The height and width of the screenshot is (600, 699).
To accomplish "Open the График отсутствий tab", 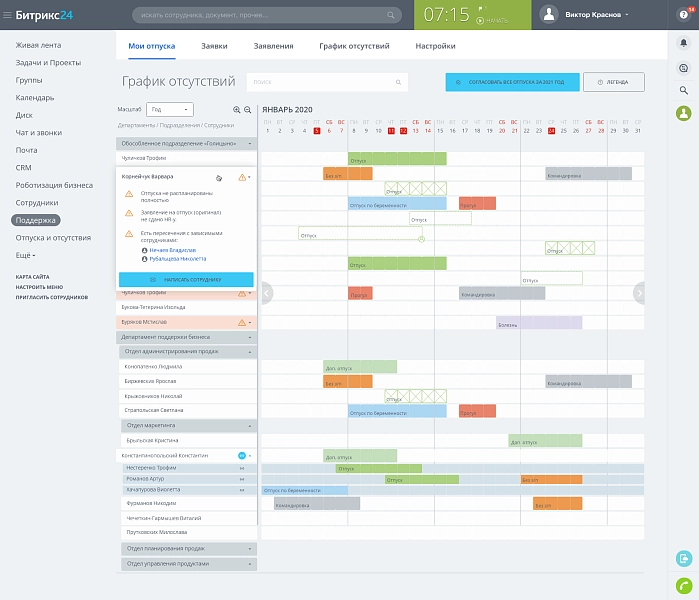I will (x=354, y=46).
